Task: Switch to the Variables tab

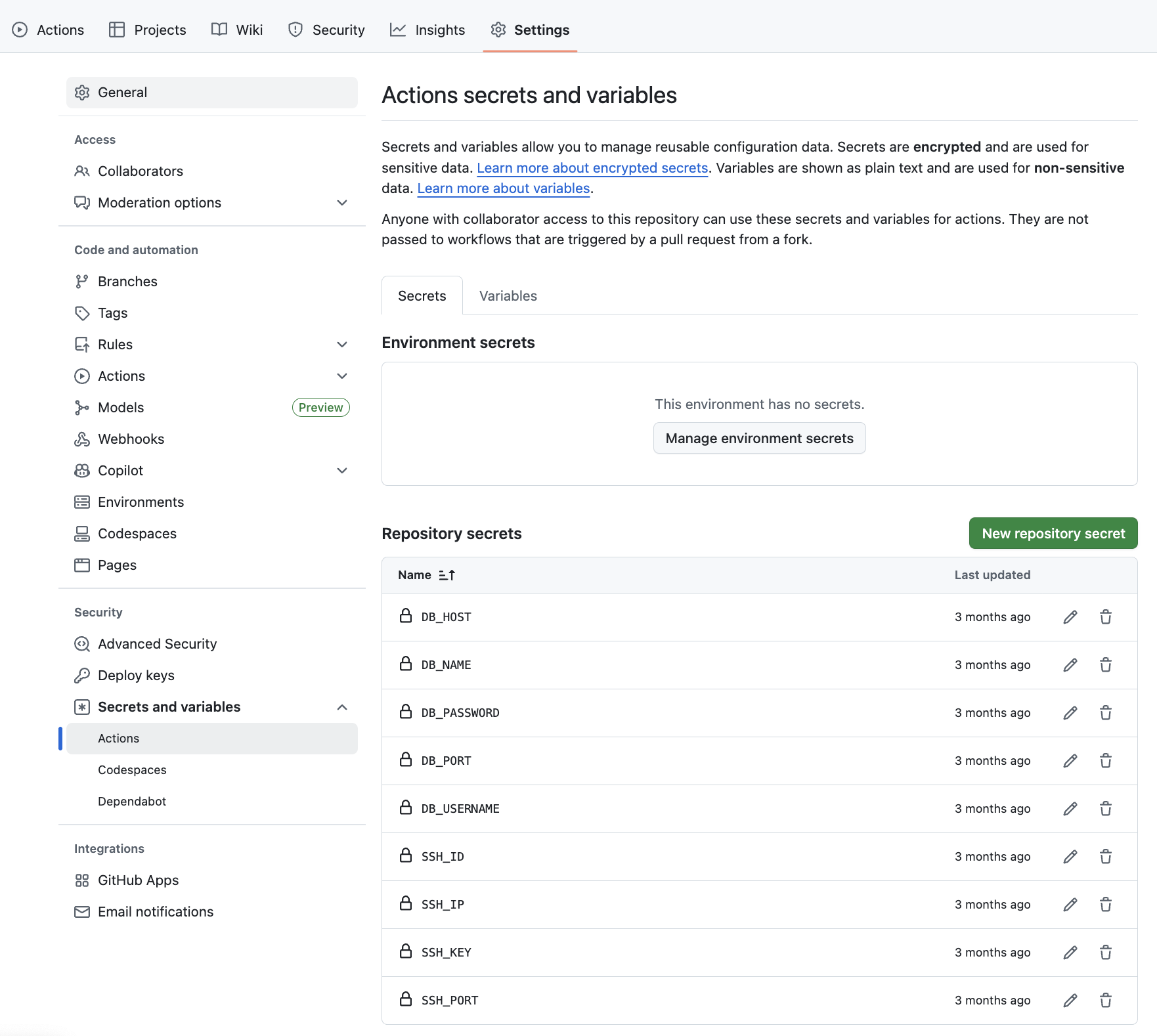Action: coord(508,296)
